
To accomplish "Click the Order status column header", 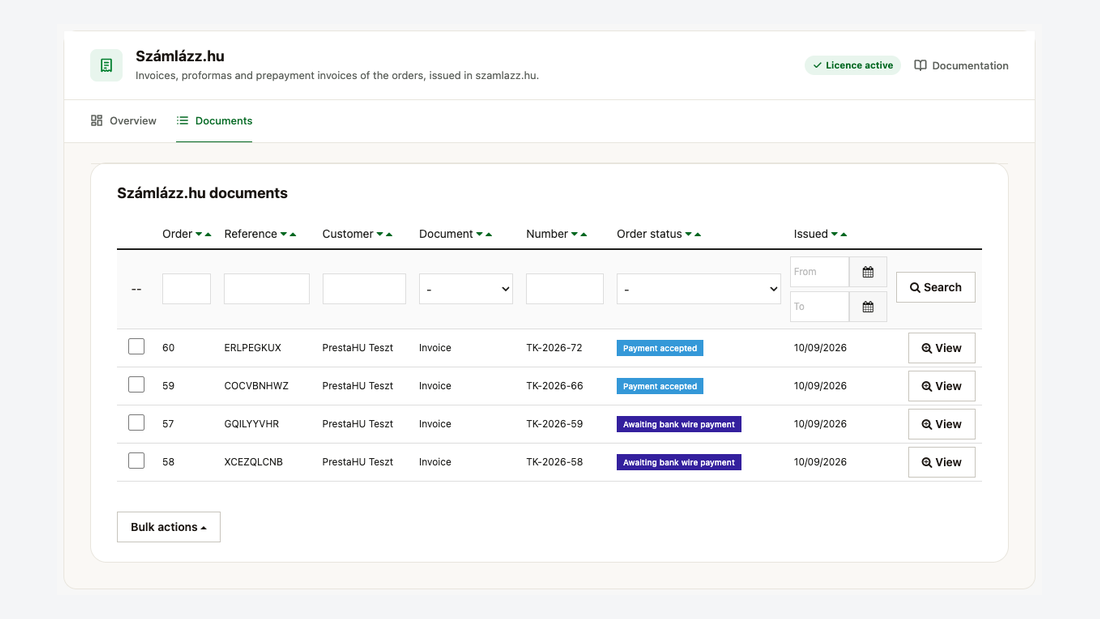I will click(649, 234).
